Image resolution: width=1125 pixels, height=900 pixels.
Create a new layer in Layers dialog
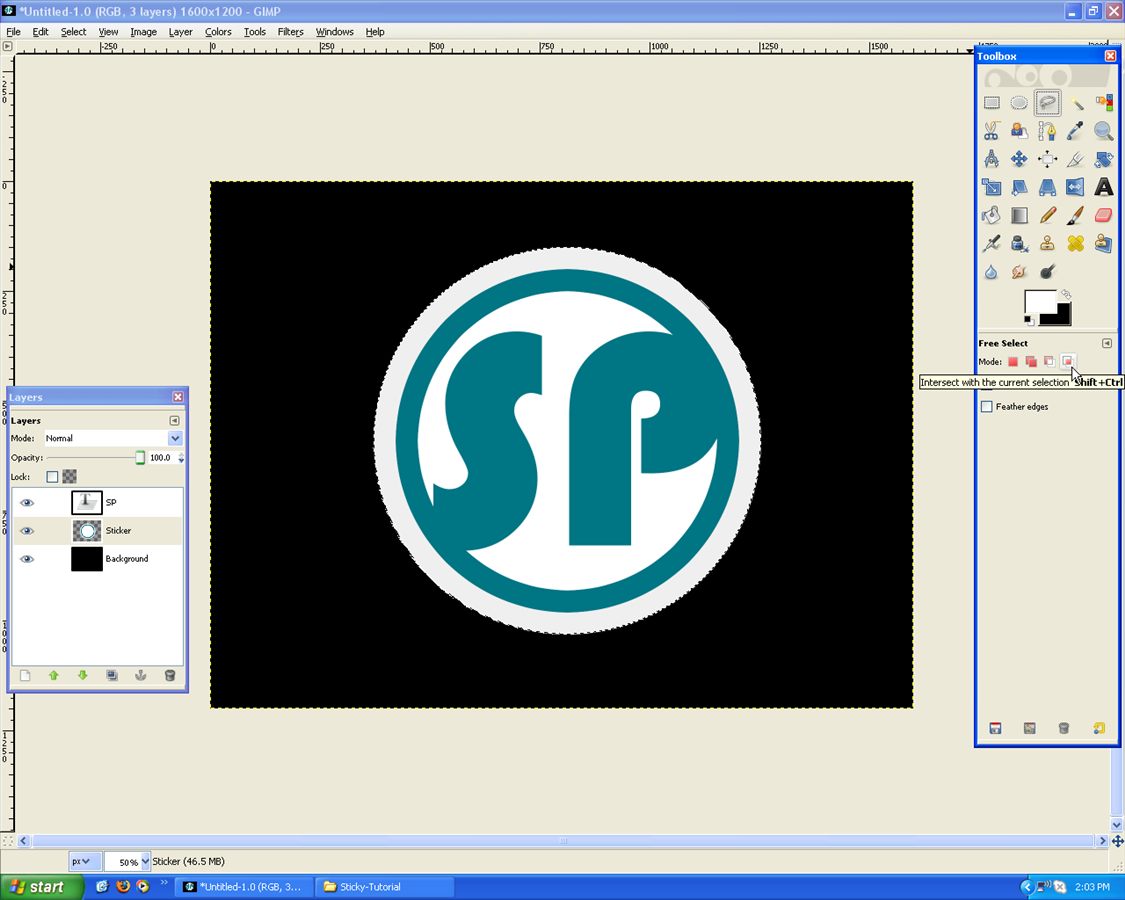coord(25,675)
